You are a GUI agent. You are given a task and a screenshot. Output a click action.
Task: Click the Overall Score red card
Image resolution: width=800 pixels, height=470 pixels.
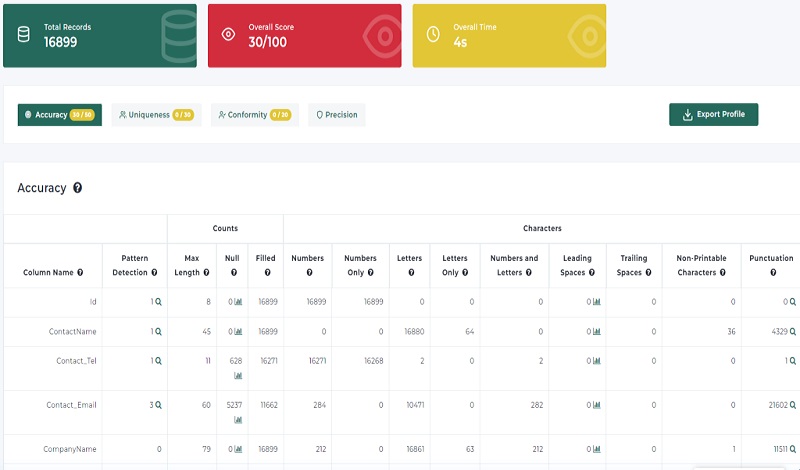[305, 36]
